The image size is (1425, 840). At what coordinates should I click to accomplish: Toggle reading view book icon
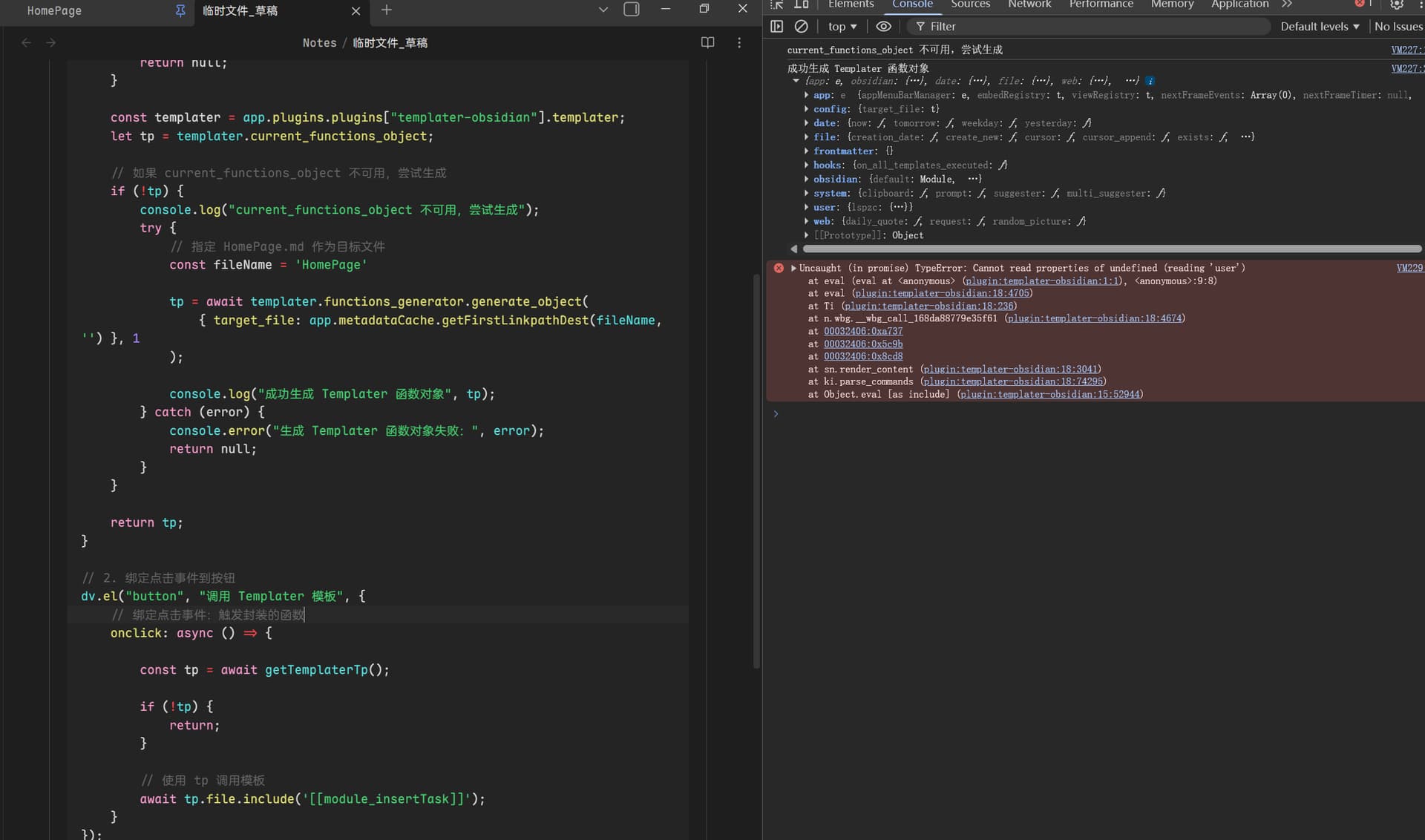click(707, 42)
